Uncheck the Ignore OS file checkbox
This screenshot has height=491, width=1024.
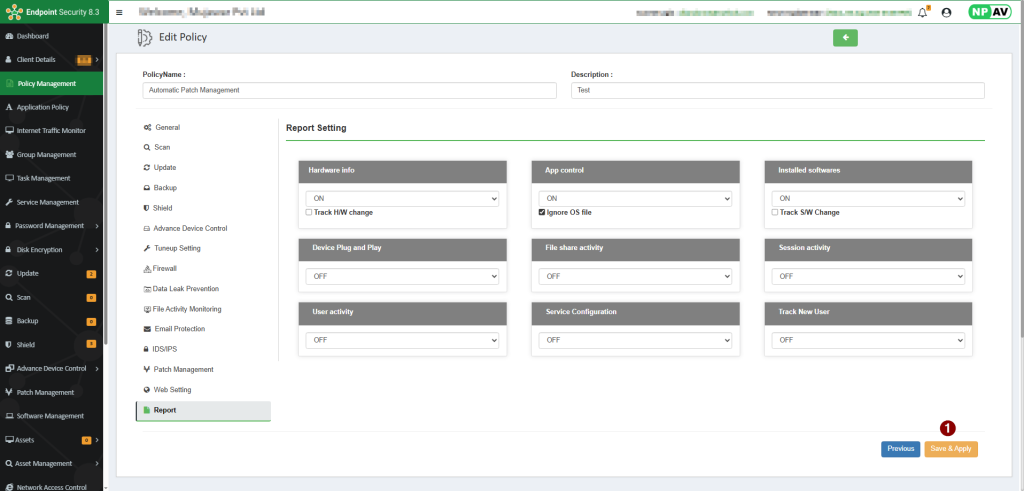(x=542, y=212)
